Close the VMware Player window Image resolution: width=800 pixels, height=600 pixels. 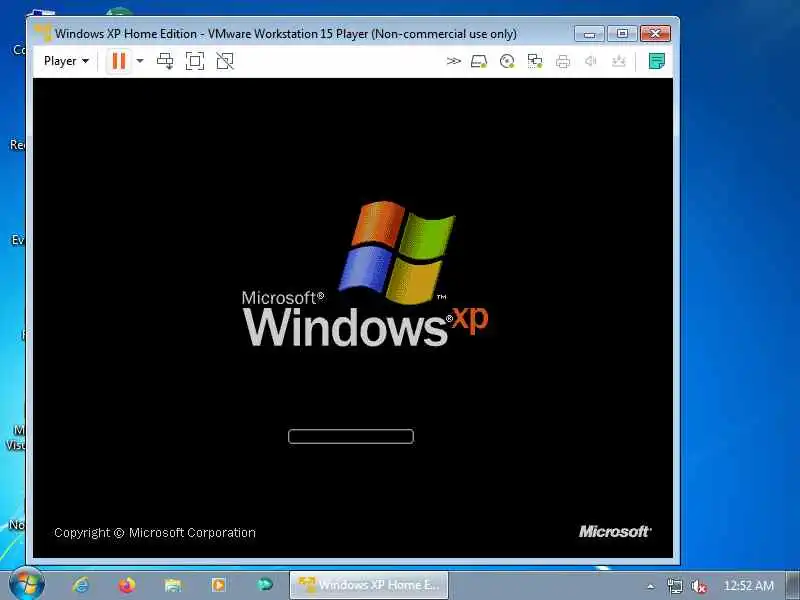[656, 34]
